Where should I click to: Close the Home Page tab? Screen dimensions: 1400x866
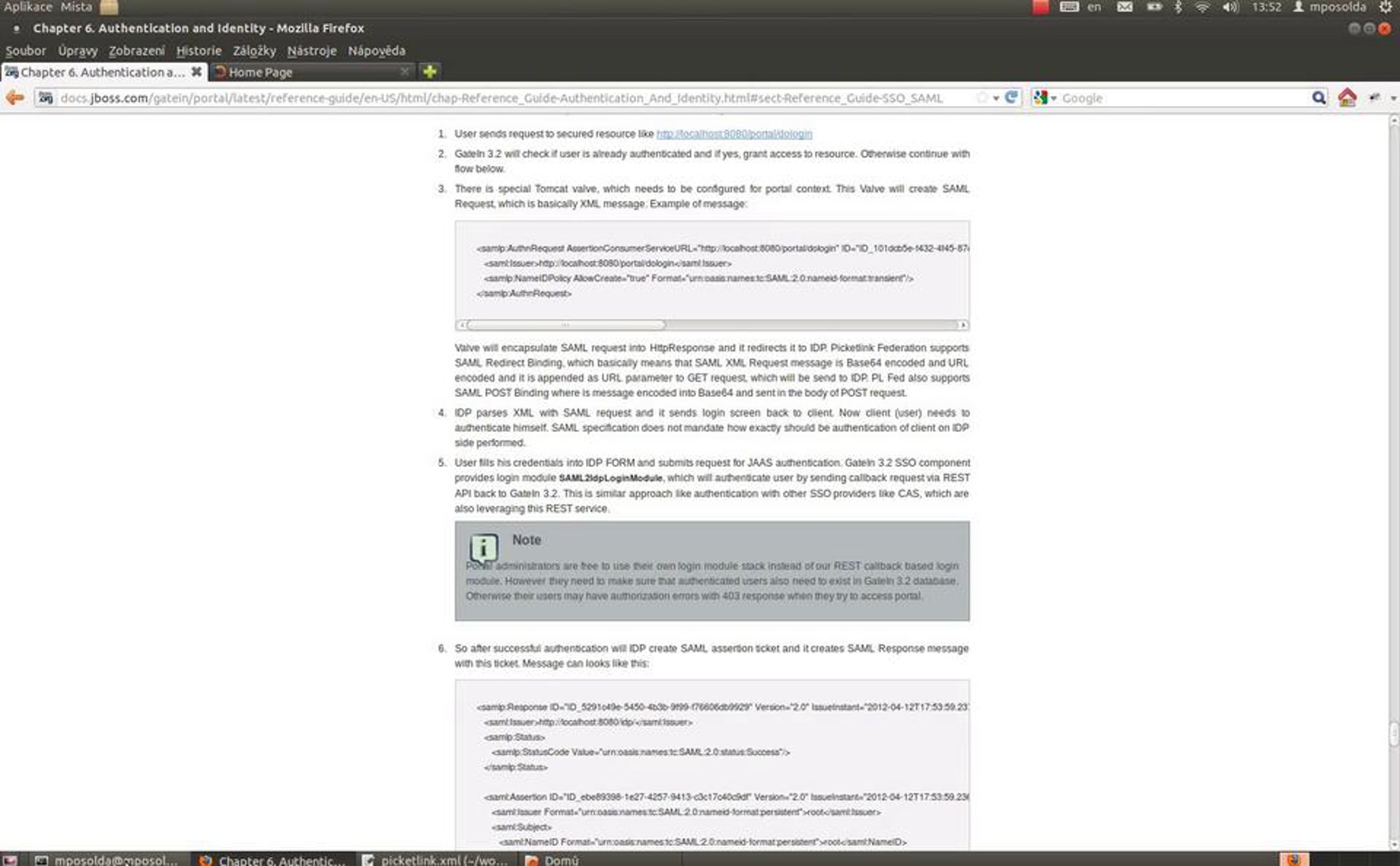[x=404, y=72]
